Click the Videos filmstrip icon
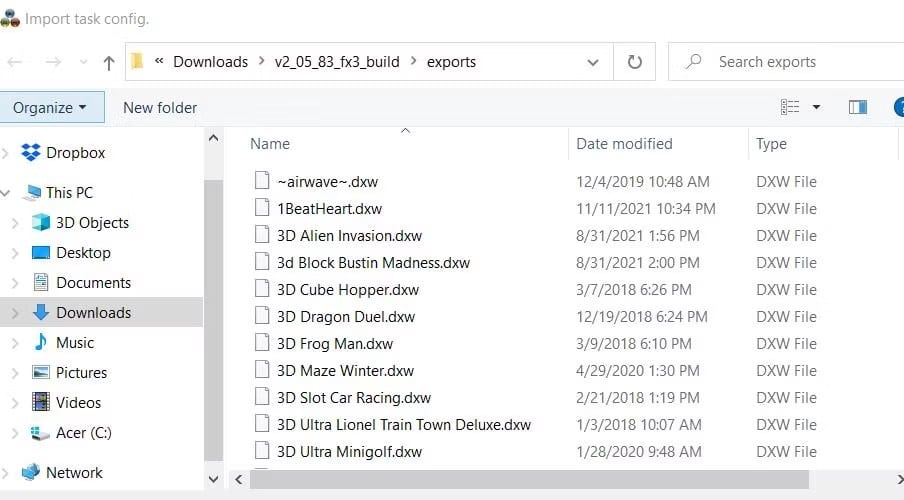This screenshot has width=904, height=500. tap(40, 402)
